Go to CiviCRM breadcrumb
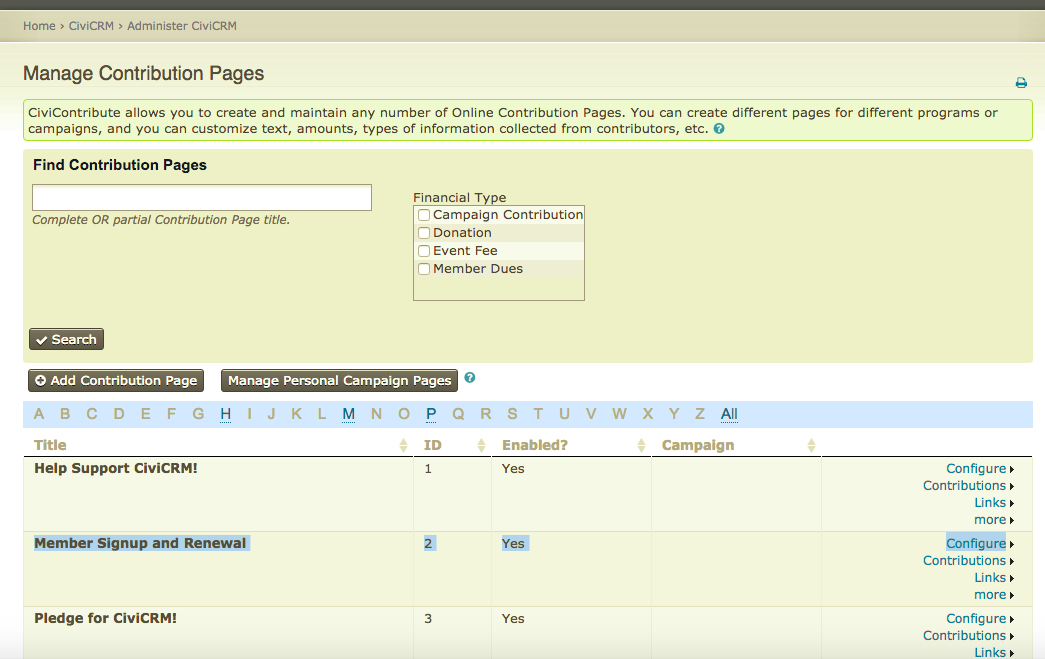The image size is (1045, 659). click(91, 26)
